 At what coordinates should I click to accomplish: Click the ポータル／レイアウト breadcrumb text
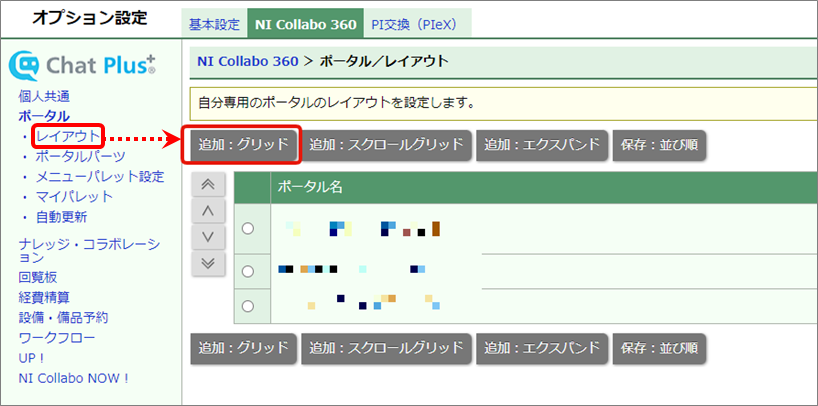point(383,61)
